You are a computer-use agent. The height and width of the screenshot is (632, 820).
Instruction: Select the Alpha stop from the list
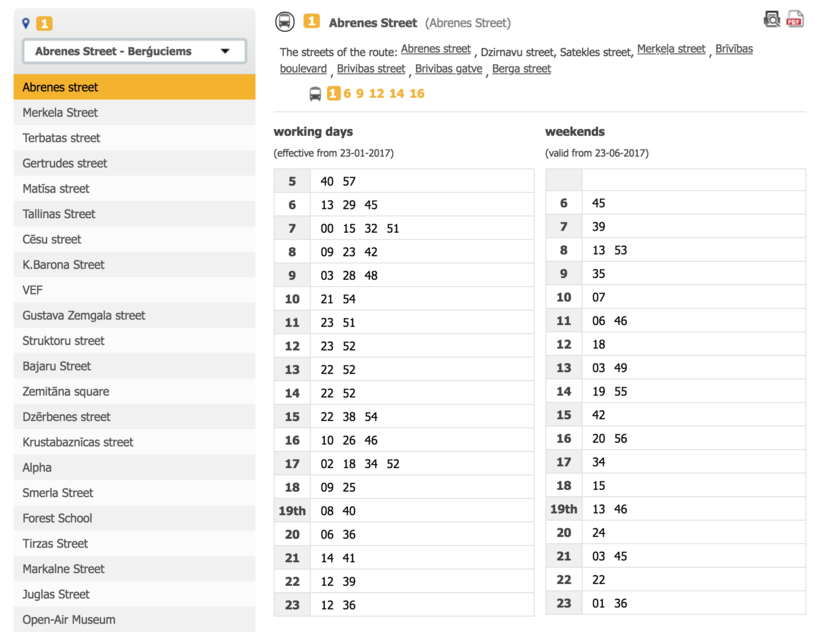pos(38,467)
